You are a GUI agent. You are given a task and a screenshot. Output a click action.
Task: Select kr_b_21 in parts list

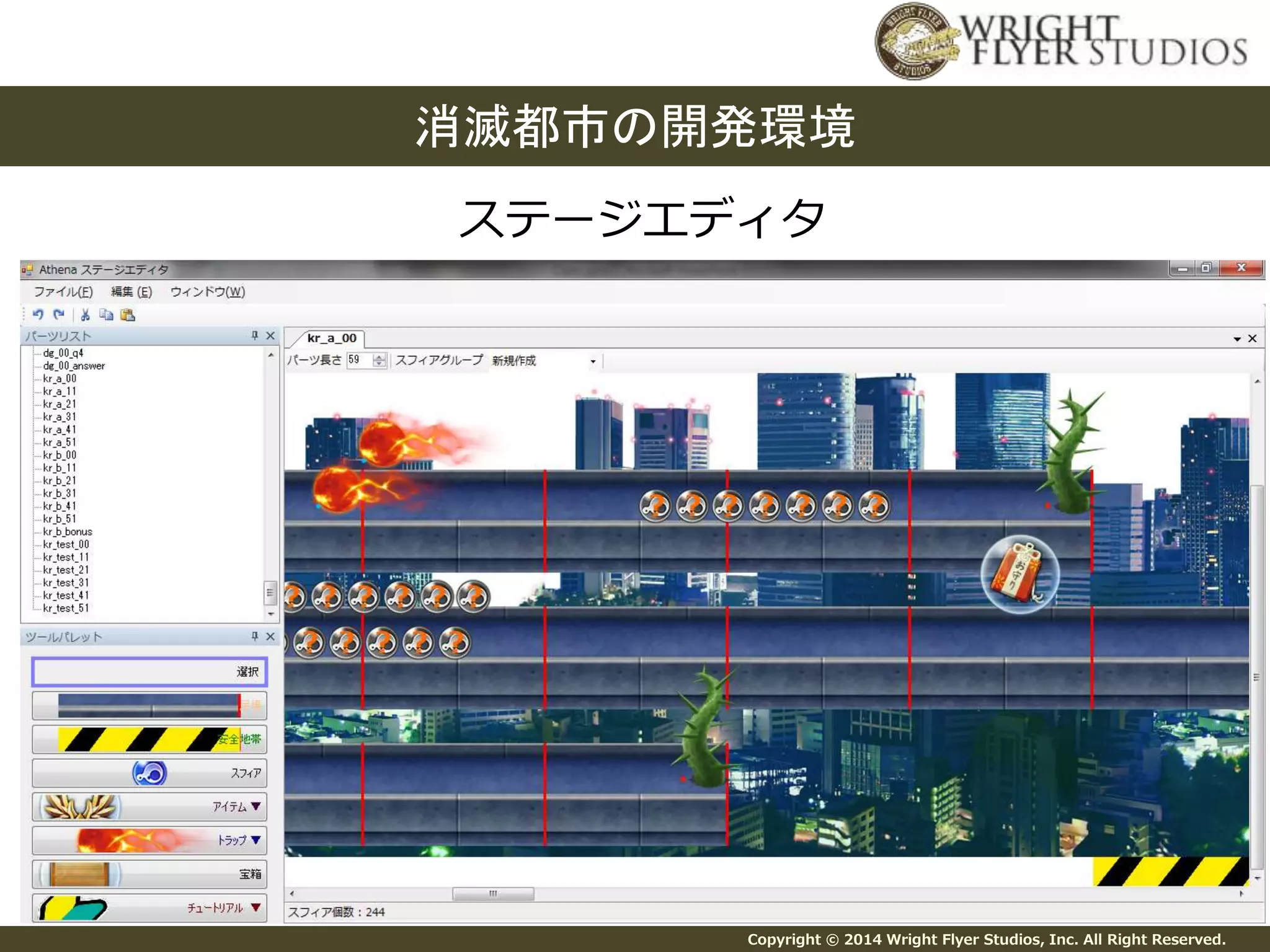coord(60,480)
